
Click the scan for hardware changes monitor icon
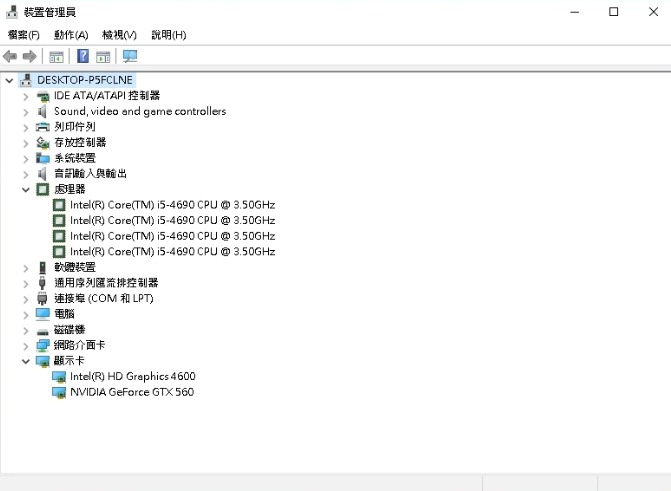130,56
